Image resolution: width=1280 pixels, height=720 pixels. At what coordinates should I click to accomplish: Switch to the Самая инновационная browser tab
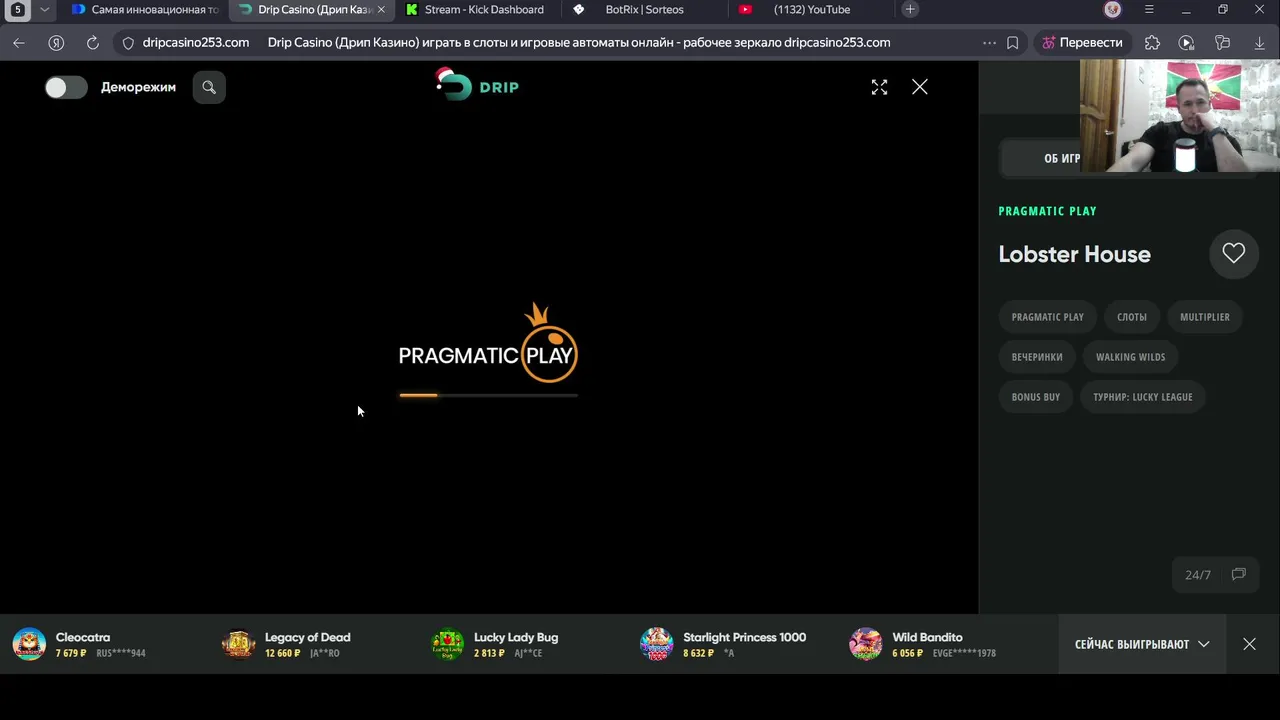(x=145, y=10)
